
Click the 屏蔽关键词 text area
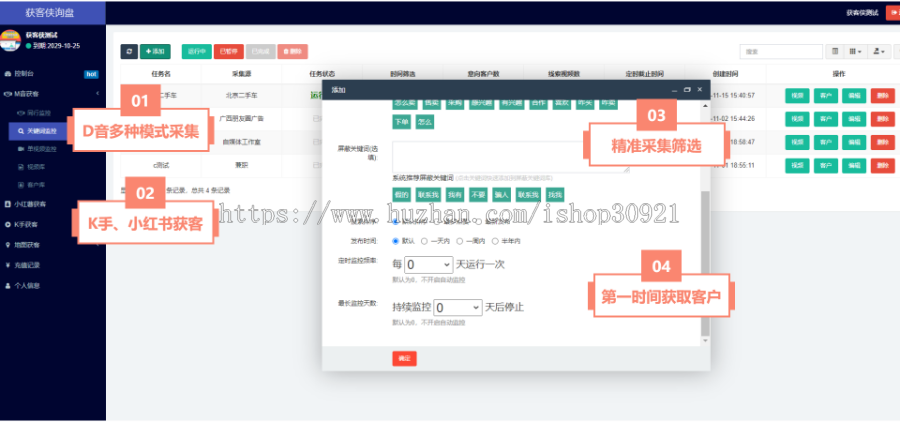click(510, 156)
